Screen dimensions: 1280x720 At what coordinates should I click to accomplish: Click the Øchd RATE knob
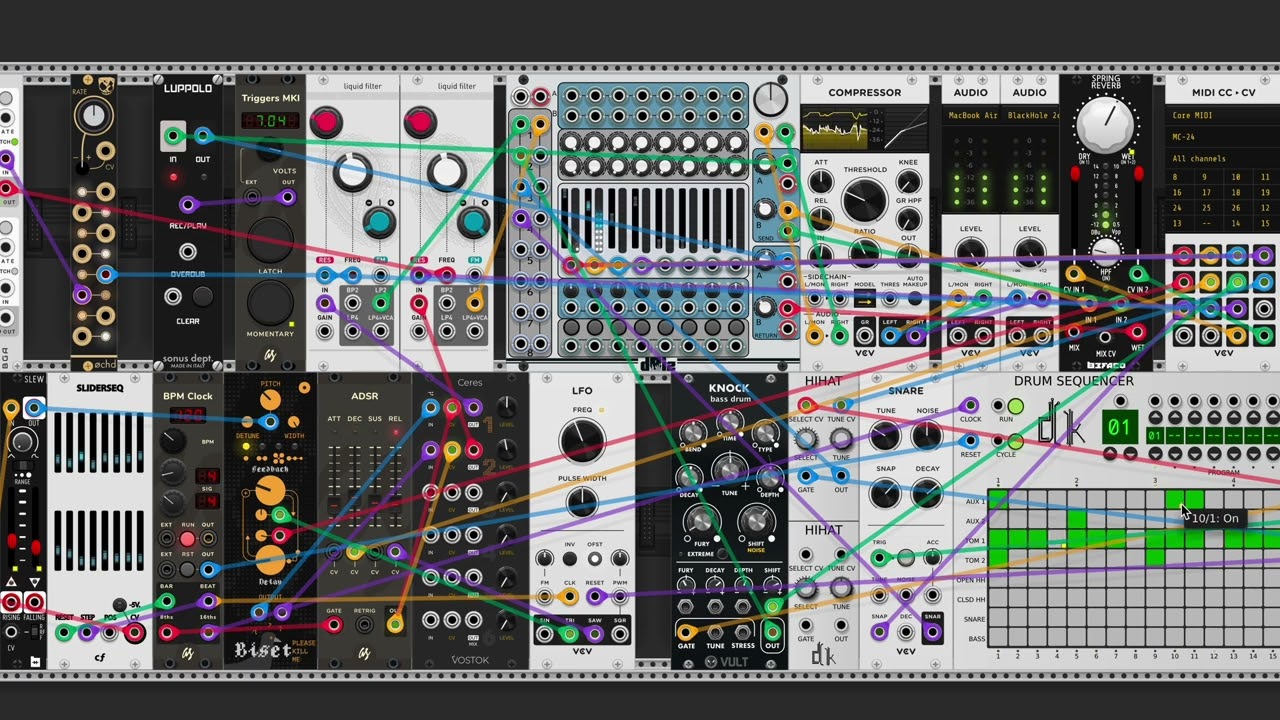[x=93, y=117]
